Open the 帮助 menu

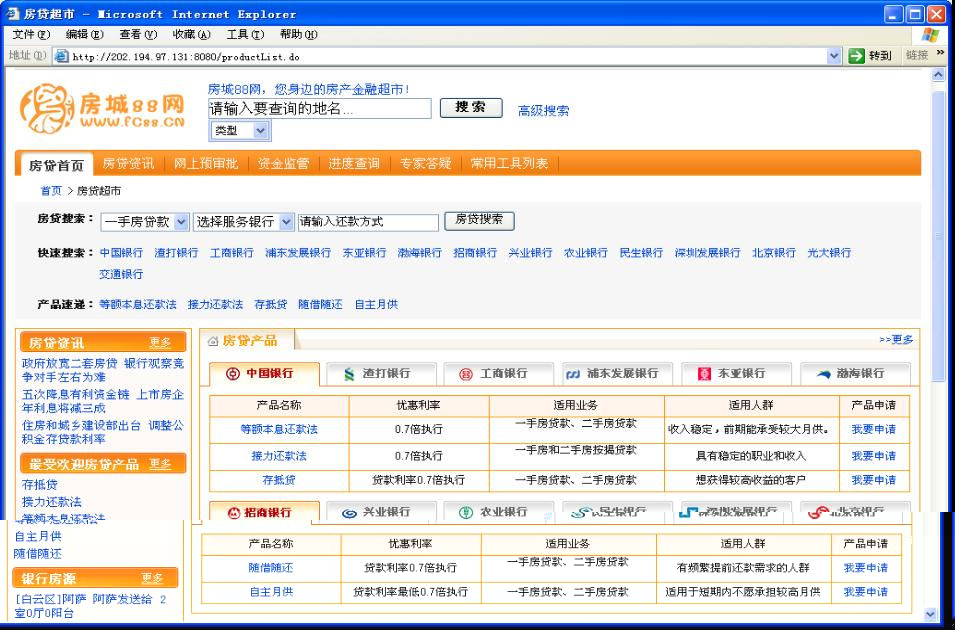pyautogui.click(x=298, y=35)
